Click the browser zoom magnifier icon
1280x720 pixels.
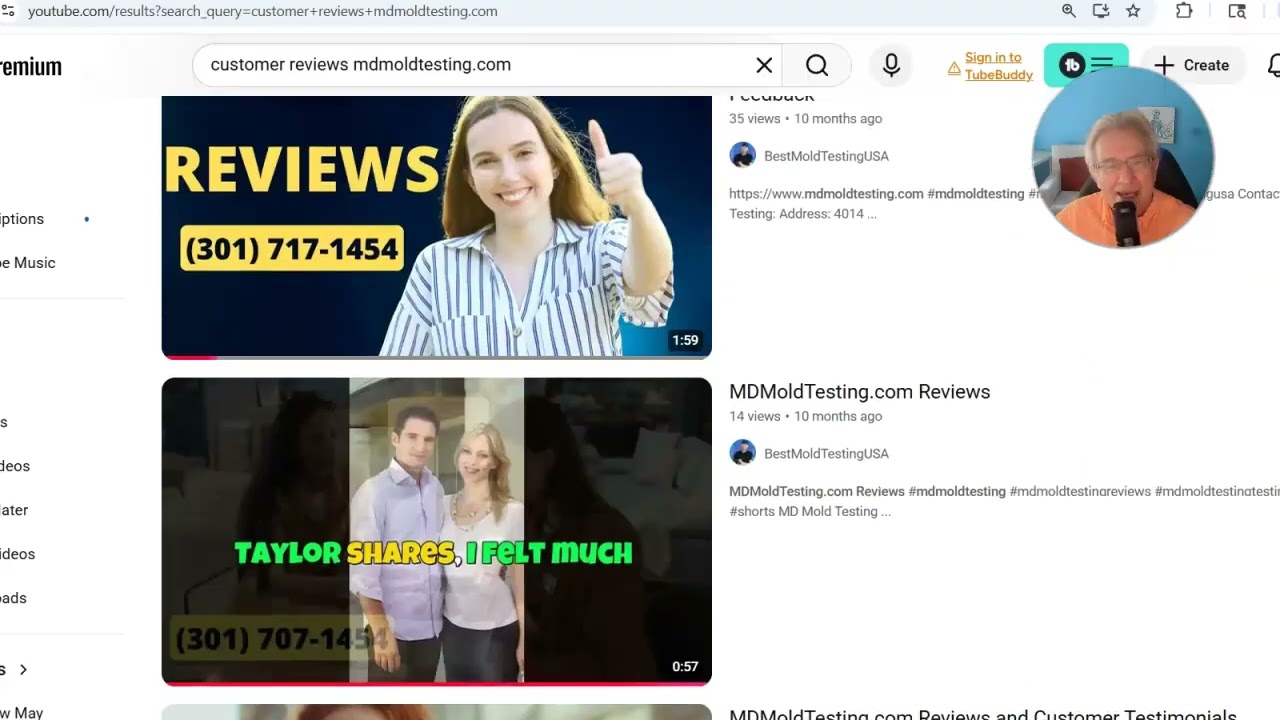point(1069,11)
